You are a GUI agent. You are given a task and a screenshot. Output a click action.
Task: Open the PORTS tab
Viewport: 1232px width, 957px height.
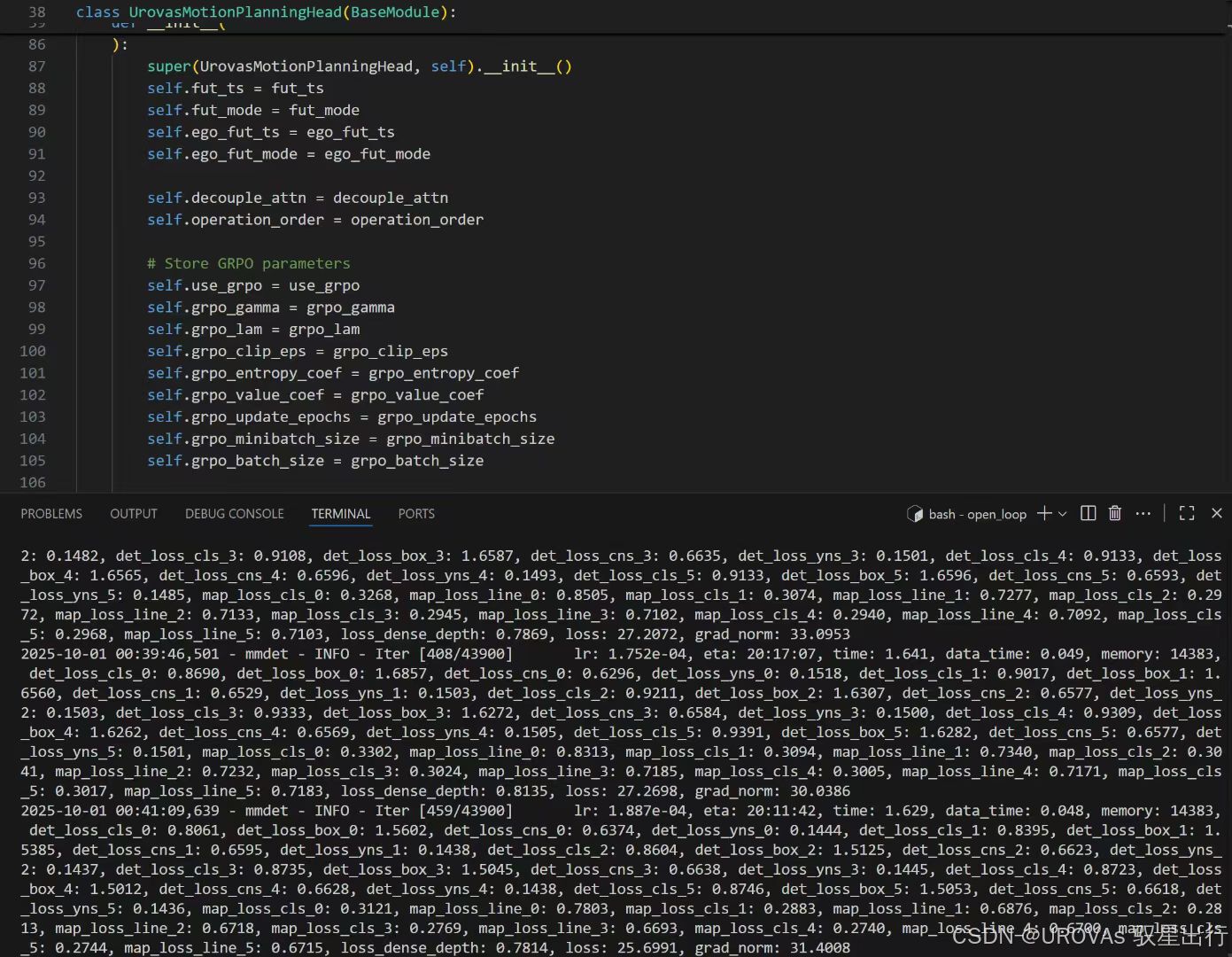[416, 514]
